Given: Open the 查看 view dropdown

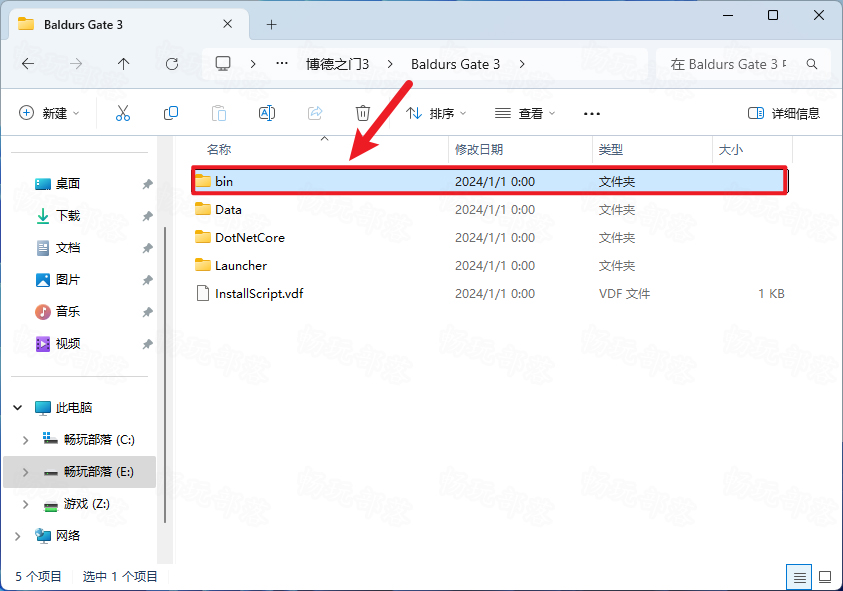Looking at the screenshot, I should pyautogui.click(x=525, y=113).
